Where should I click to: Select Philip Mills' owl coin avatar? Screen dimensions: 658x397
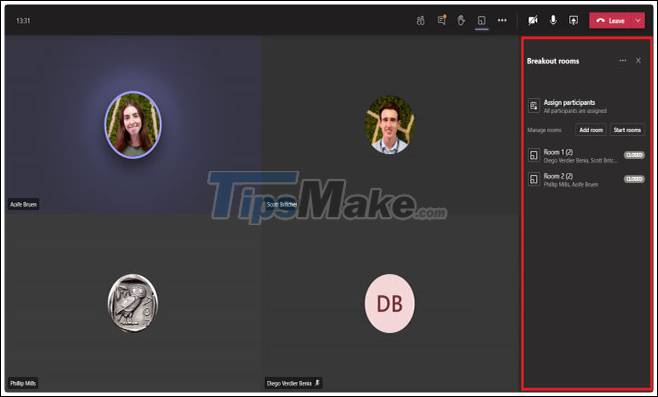133,303
